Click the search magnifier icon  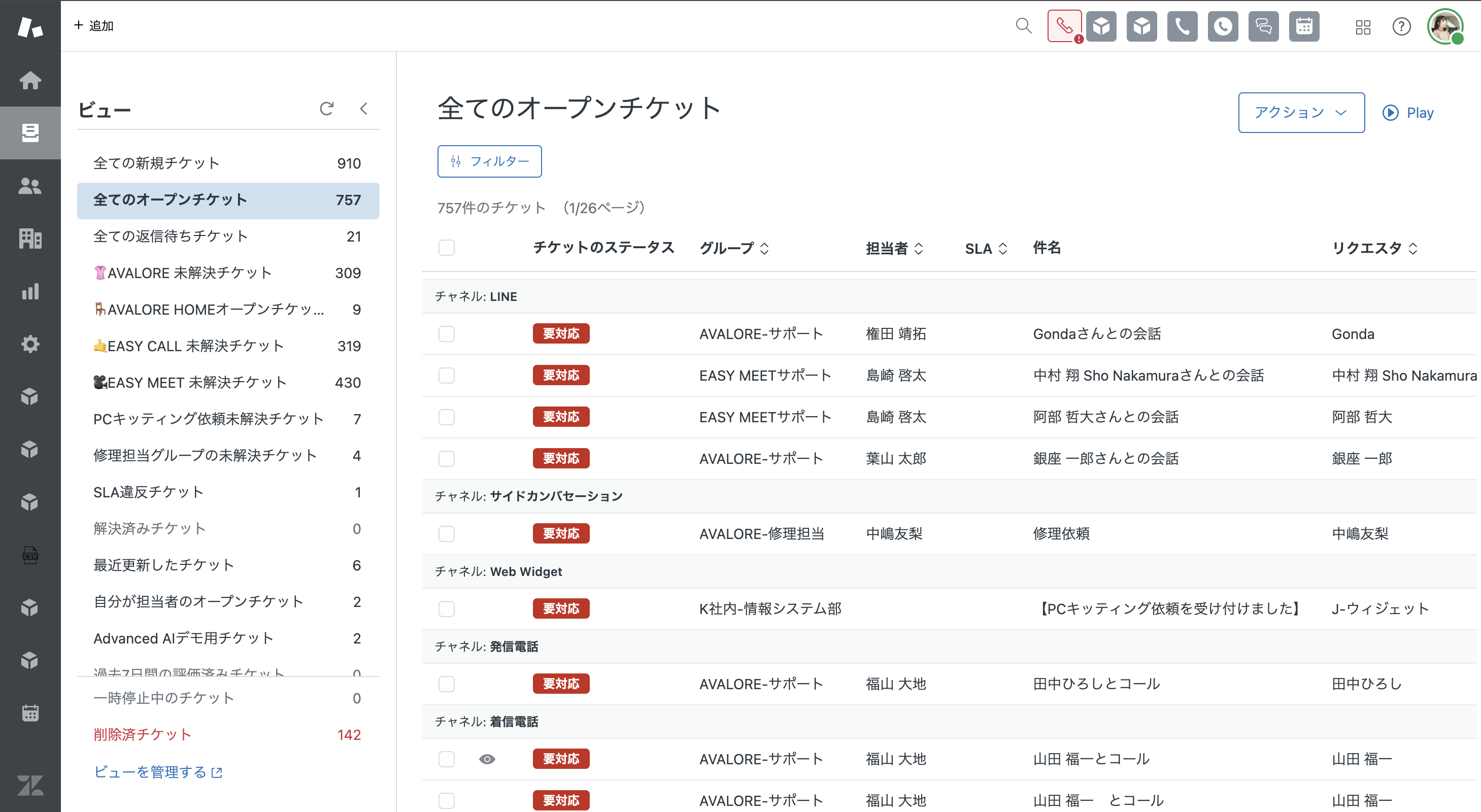pyautogui.click(x=1023, y=26)
